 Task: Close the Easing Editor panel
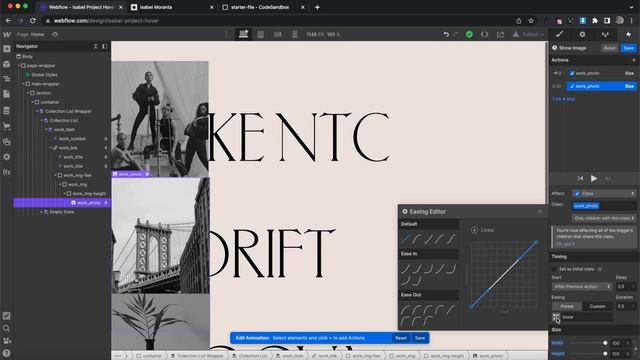point(540,211)
